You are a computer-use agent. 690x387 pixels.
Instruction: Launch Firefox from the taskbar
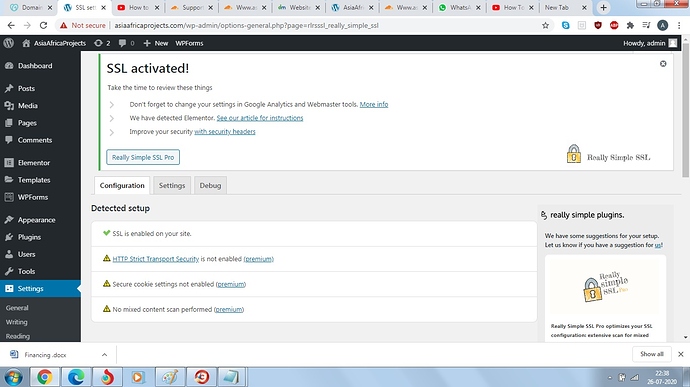pos(107,377)
